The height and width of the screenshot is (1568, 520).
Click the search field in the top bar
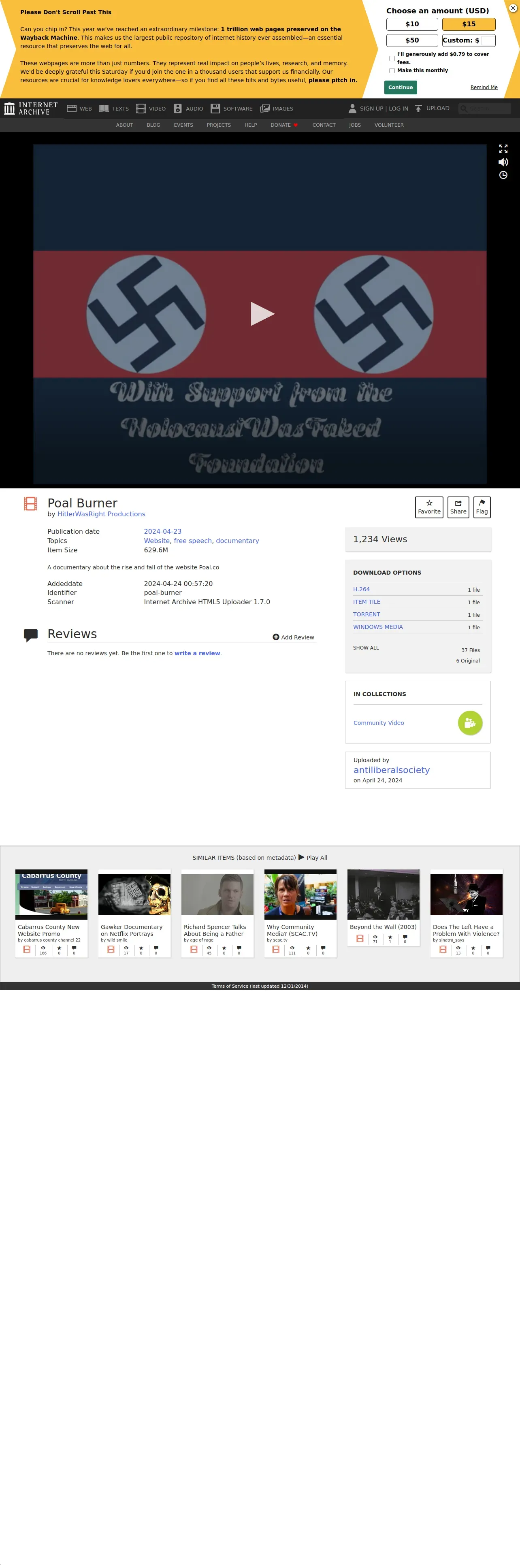485,109
